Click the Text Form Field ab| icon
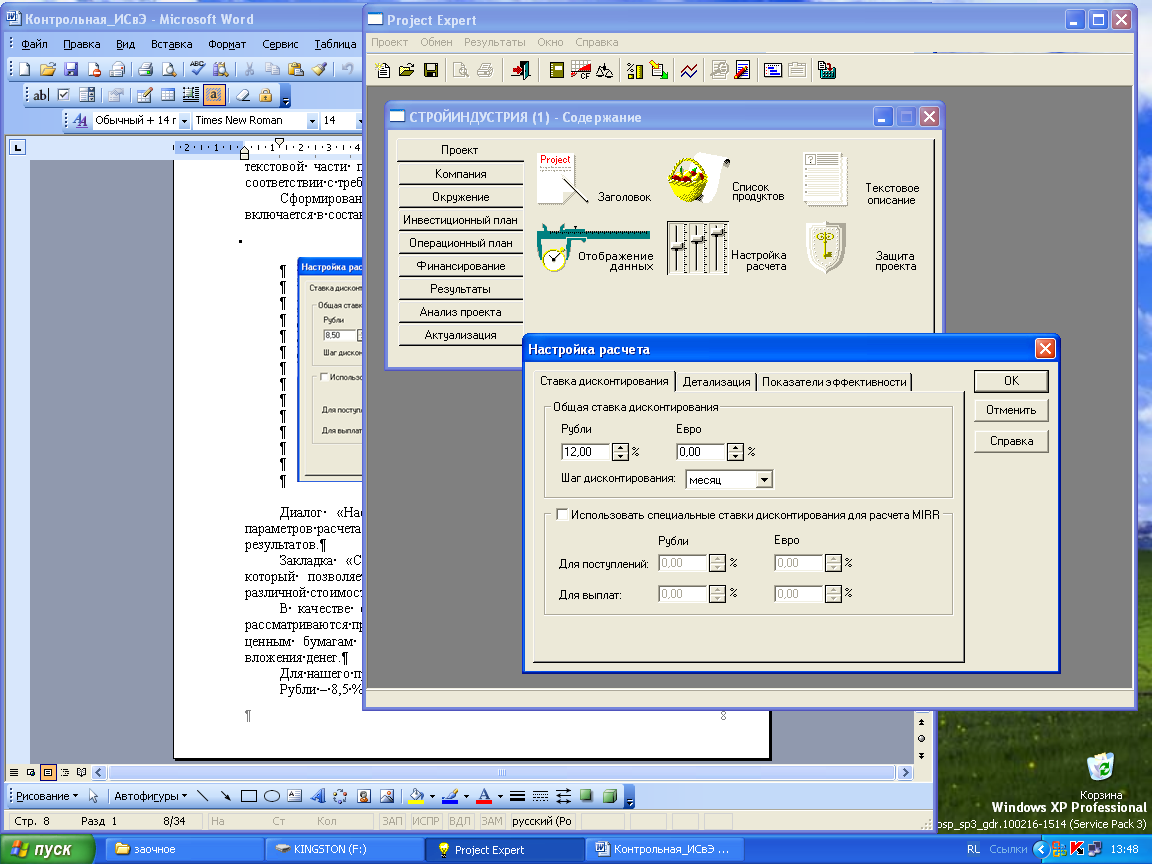 click(40, 95)
